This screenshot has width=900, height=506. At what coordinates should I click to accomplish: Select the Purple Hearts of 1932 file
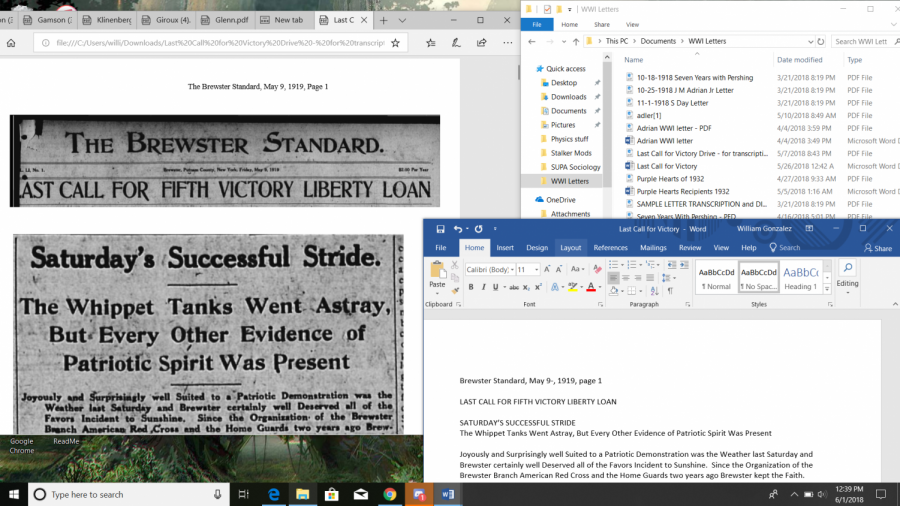(x=670, y=179)
